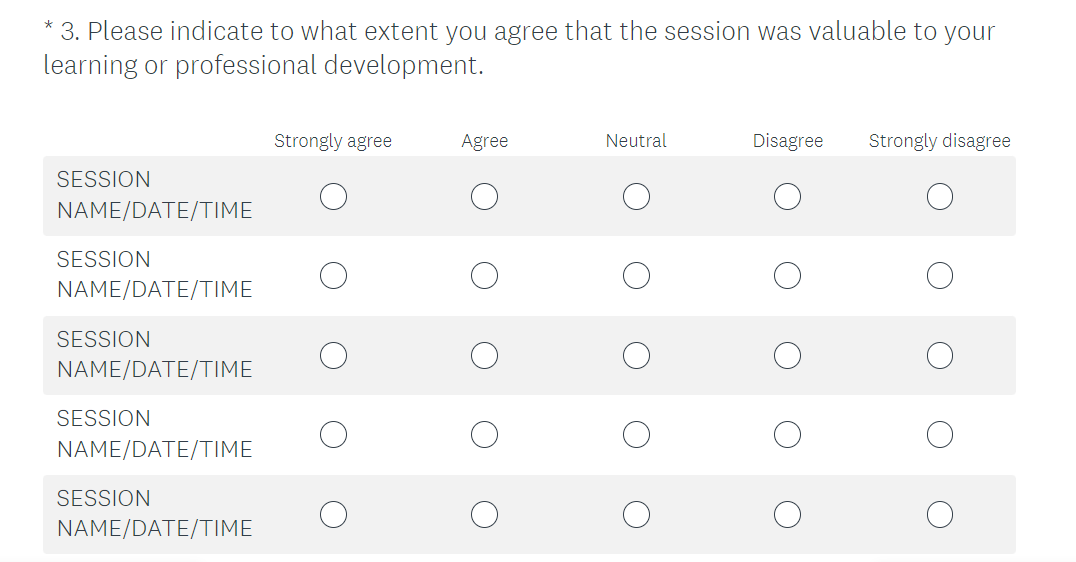
Task: Select Strongly disagree for the fifth session row
Action: [x=939, y=514]
